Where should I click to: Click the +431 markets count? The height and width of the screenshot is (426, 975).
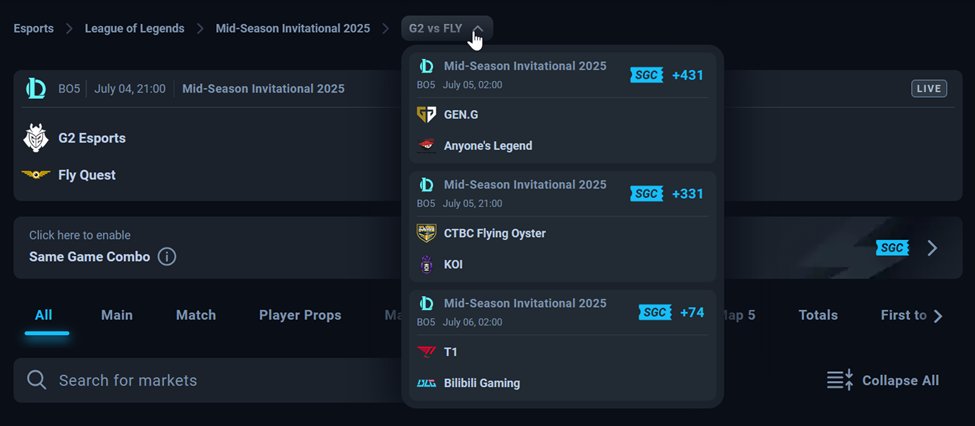(688, 75)
